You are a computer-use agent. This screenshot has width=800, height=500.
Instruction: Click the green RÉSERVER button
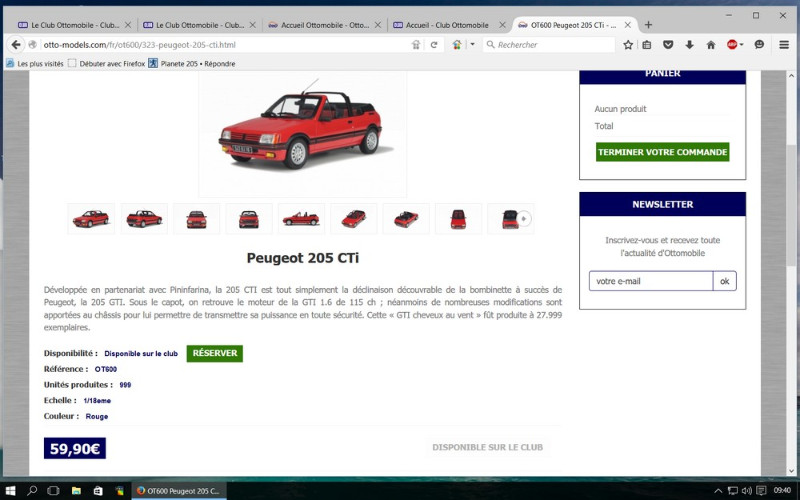pos(215,354)
